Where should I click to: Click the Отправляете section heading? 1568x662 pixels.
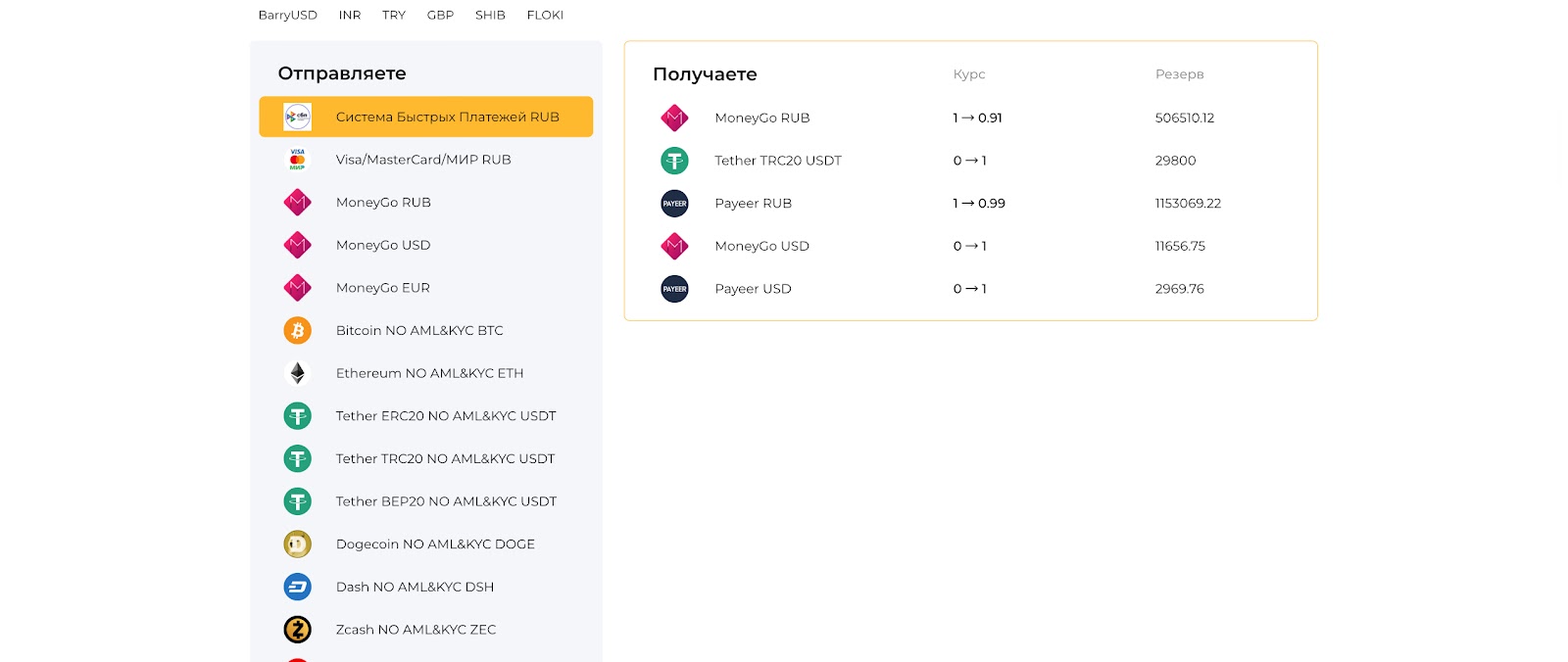(342, 73)
